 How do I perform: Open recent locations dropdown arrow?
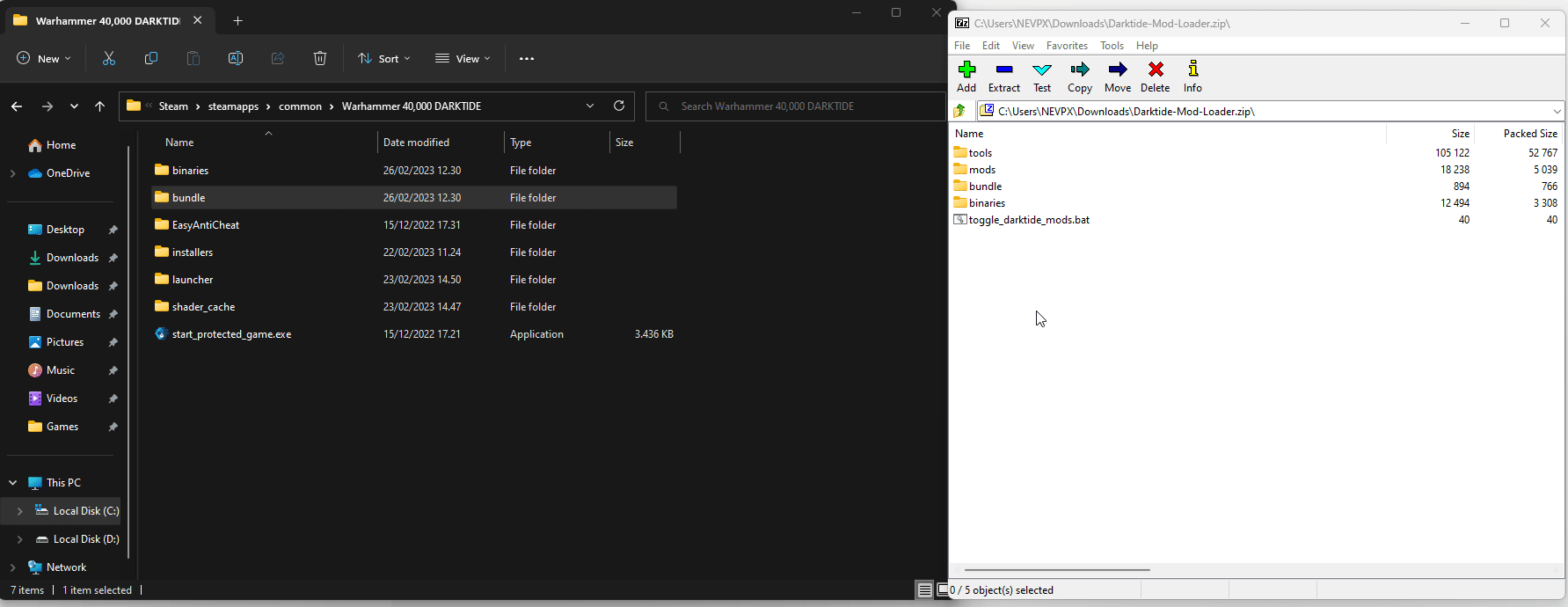click(74, 106)
